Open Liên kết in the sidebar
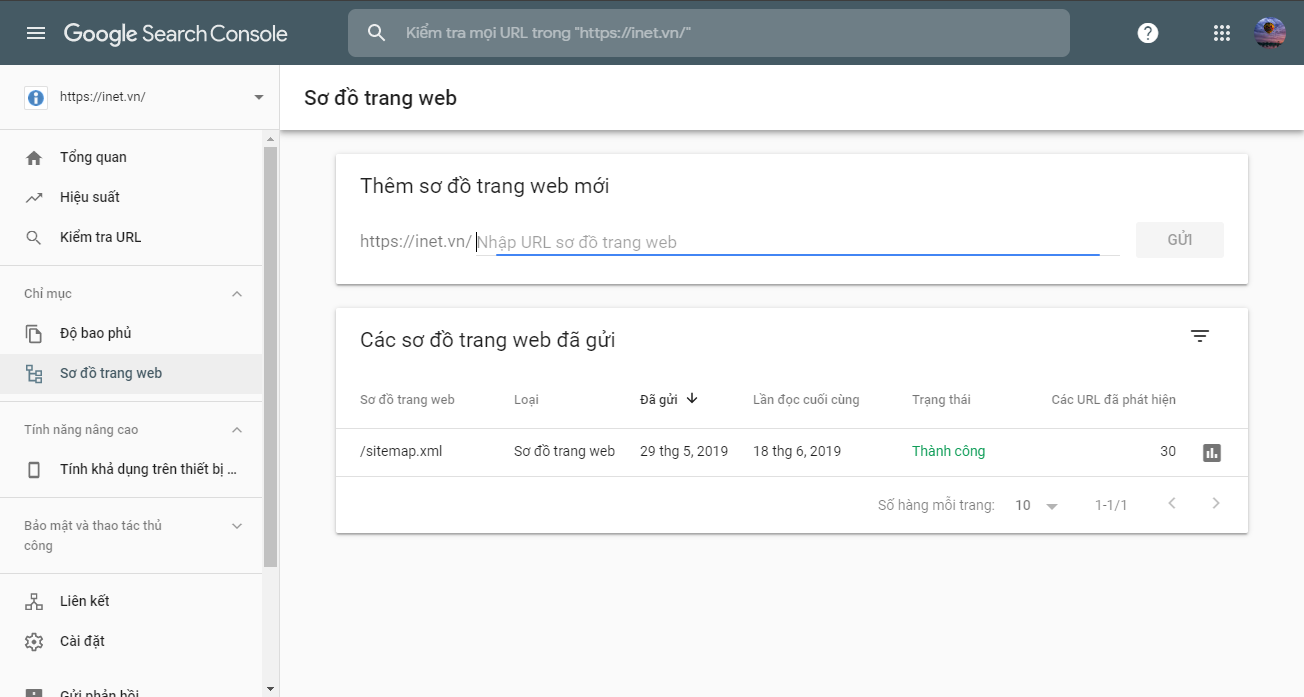Viewport: 1304px width, 697px height. (131, 601)
